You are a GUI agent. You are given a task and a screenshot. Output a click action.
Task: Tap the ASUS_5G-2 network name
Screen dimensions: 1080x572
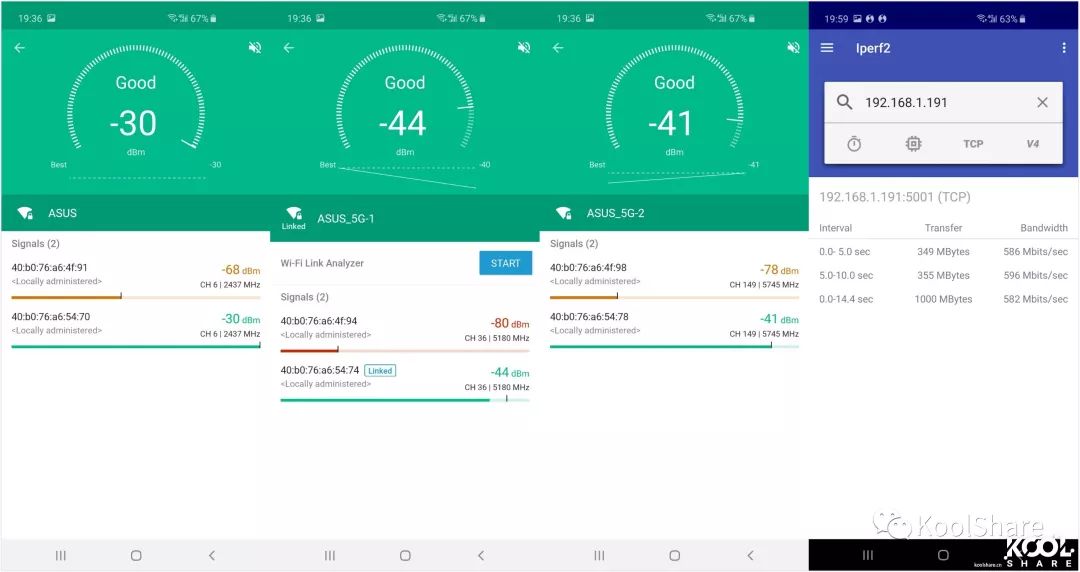click(x=616, y=214)
